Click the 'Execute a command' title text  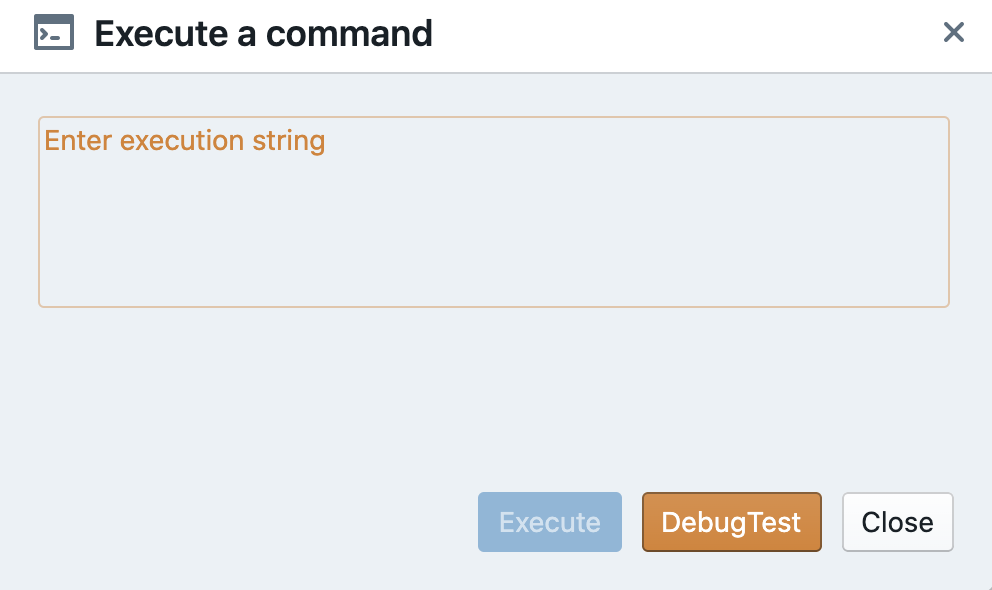point(263,33)
